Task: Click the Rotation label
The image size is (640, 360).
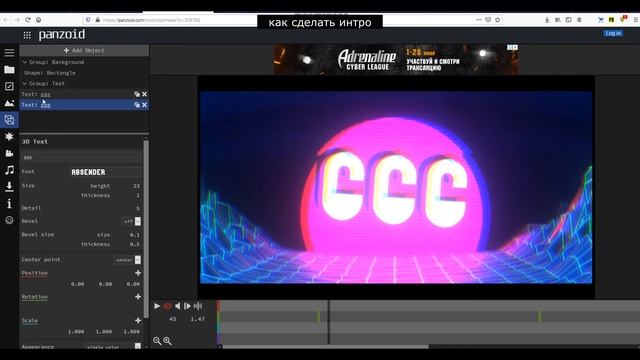Action: coord(35,297)
